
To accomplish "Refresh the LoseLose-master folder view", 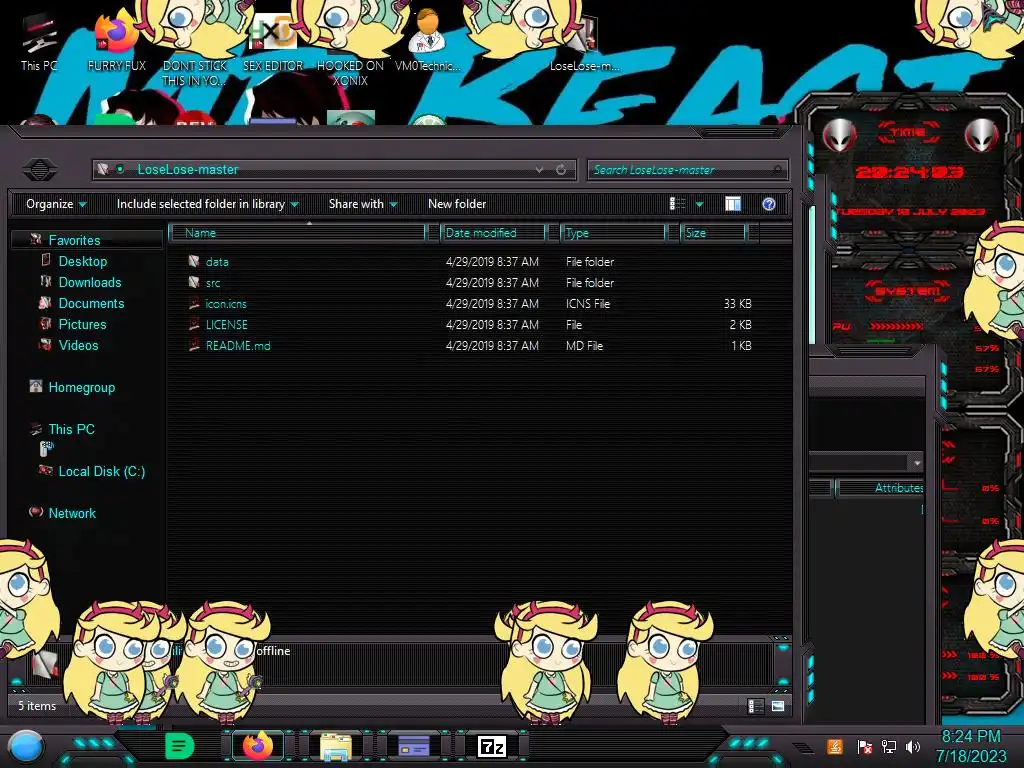I will click(x=561, y=170).
